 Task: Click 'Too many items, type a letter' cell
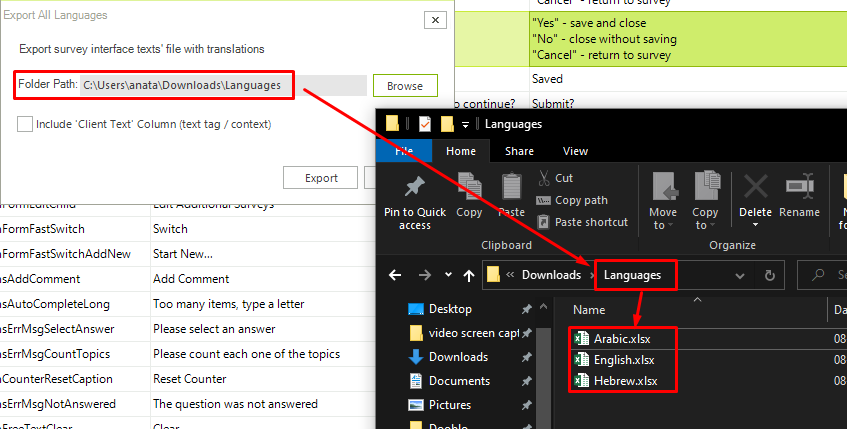coord(228,304)
